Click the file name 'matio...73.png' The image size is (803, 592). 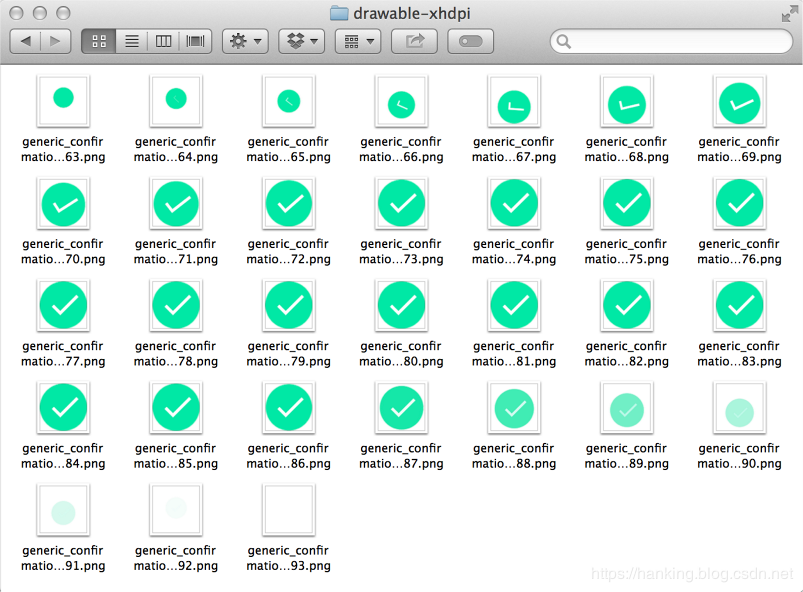click(x=401, y=259)
